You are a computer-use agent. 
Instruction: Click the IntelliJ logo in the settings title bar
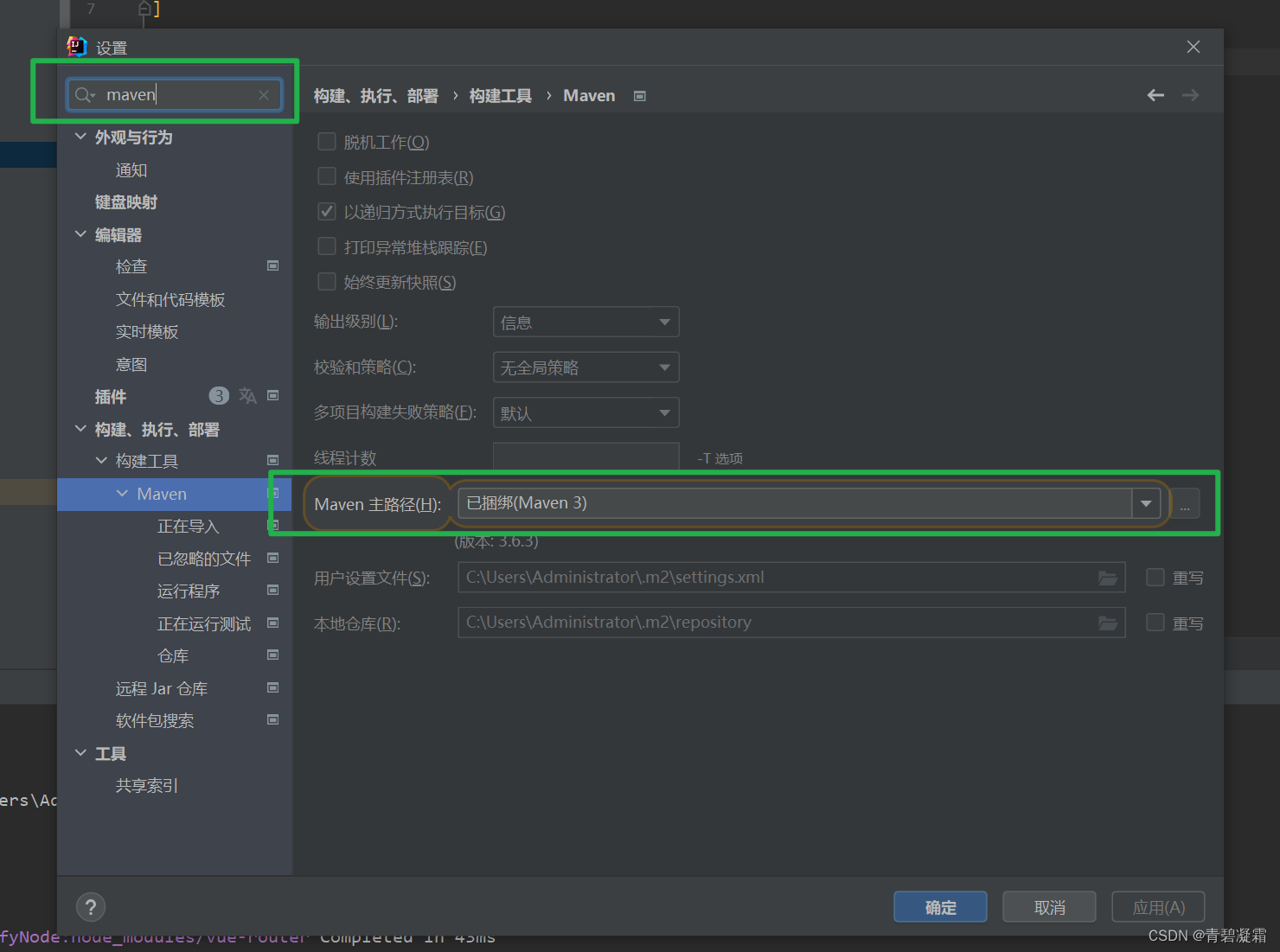77,47
